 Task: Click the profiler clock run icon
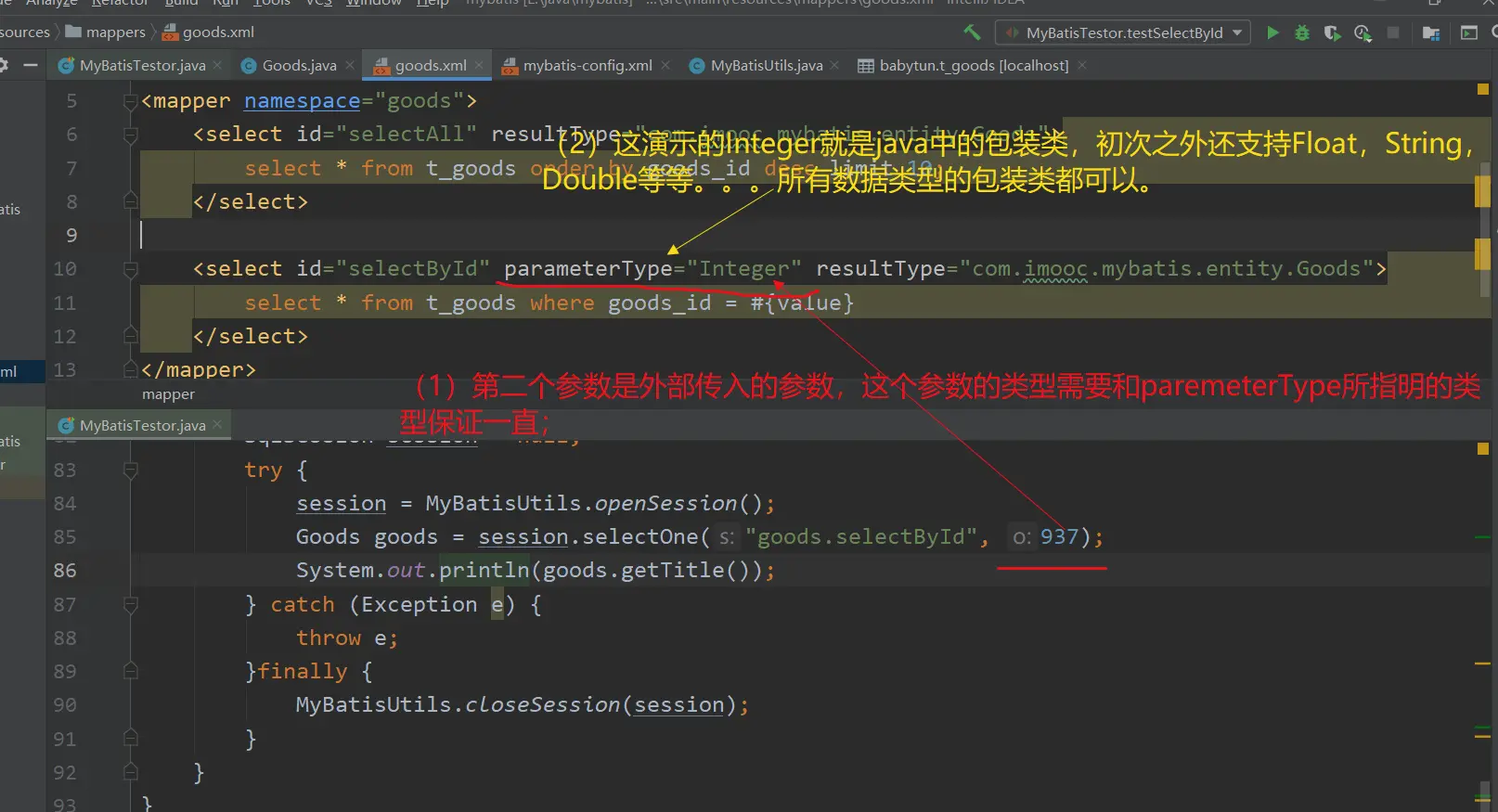point(1362,32)
